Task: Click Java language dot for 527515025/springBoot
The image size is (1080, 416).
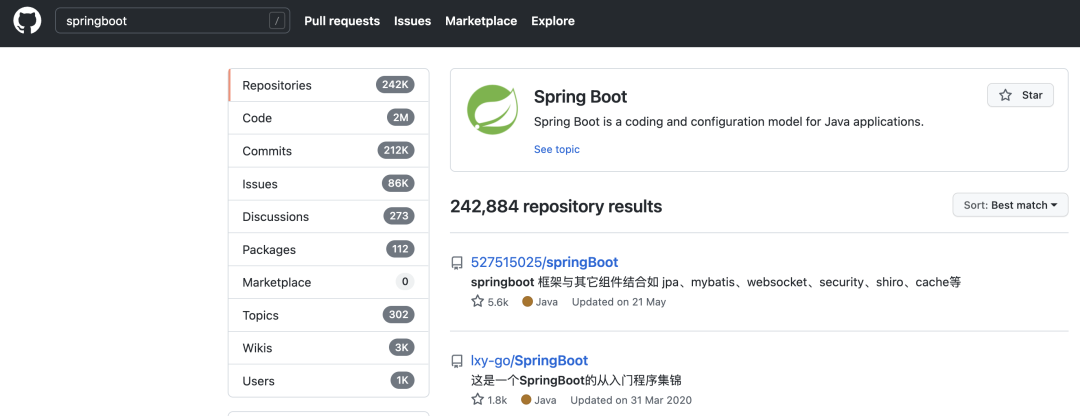Action: pos(528,302)
